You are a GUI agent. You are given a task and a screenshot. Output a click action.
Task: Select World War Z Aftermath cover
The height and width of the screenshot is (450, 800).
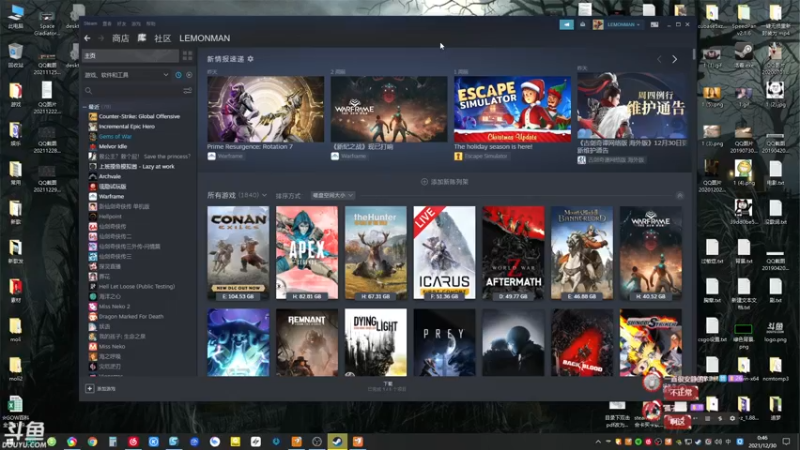coord(513,253)
